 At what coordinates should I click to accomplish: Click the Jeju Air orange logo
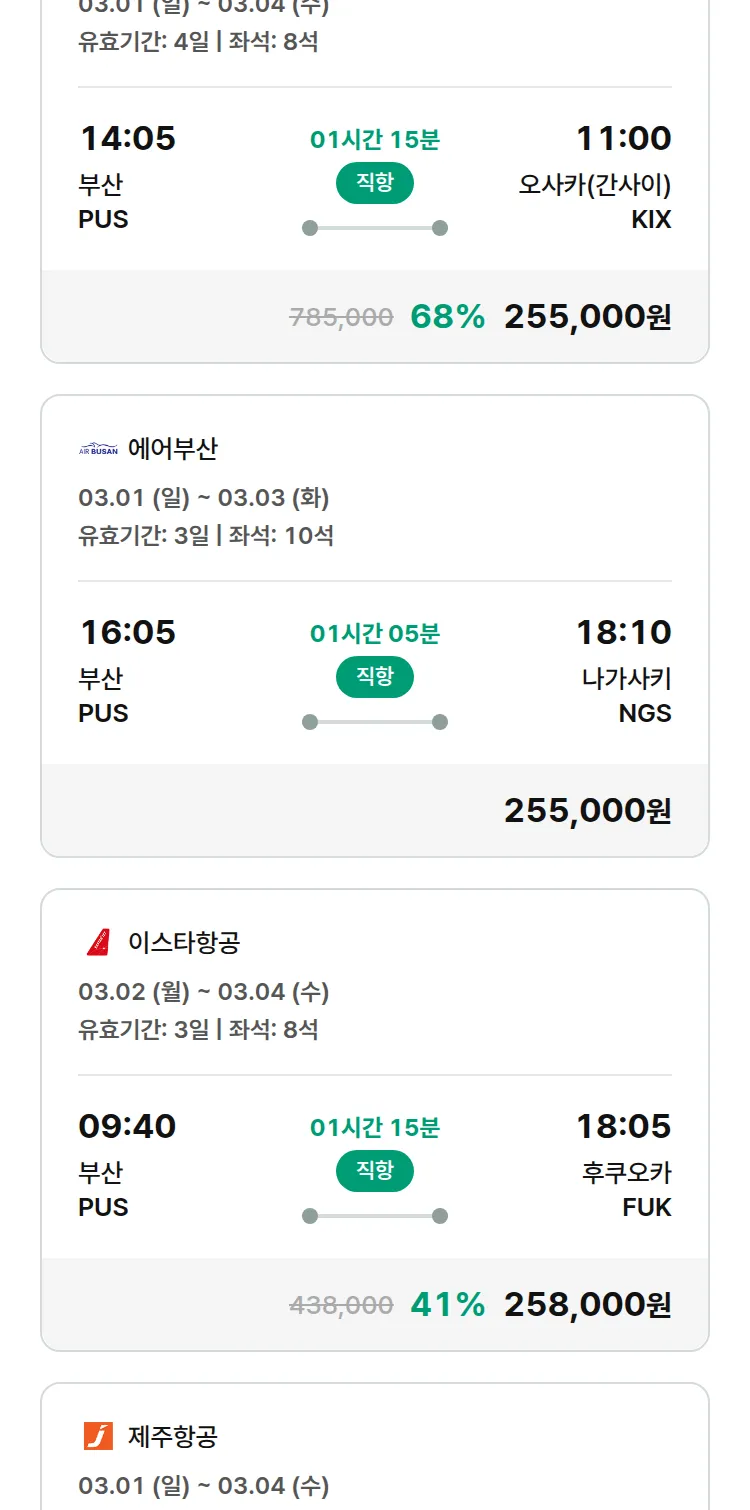click(x=98, y=1436)
